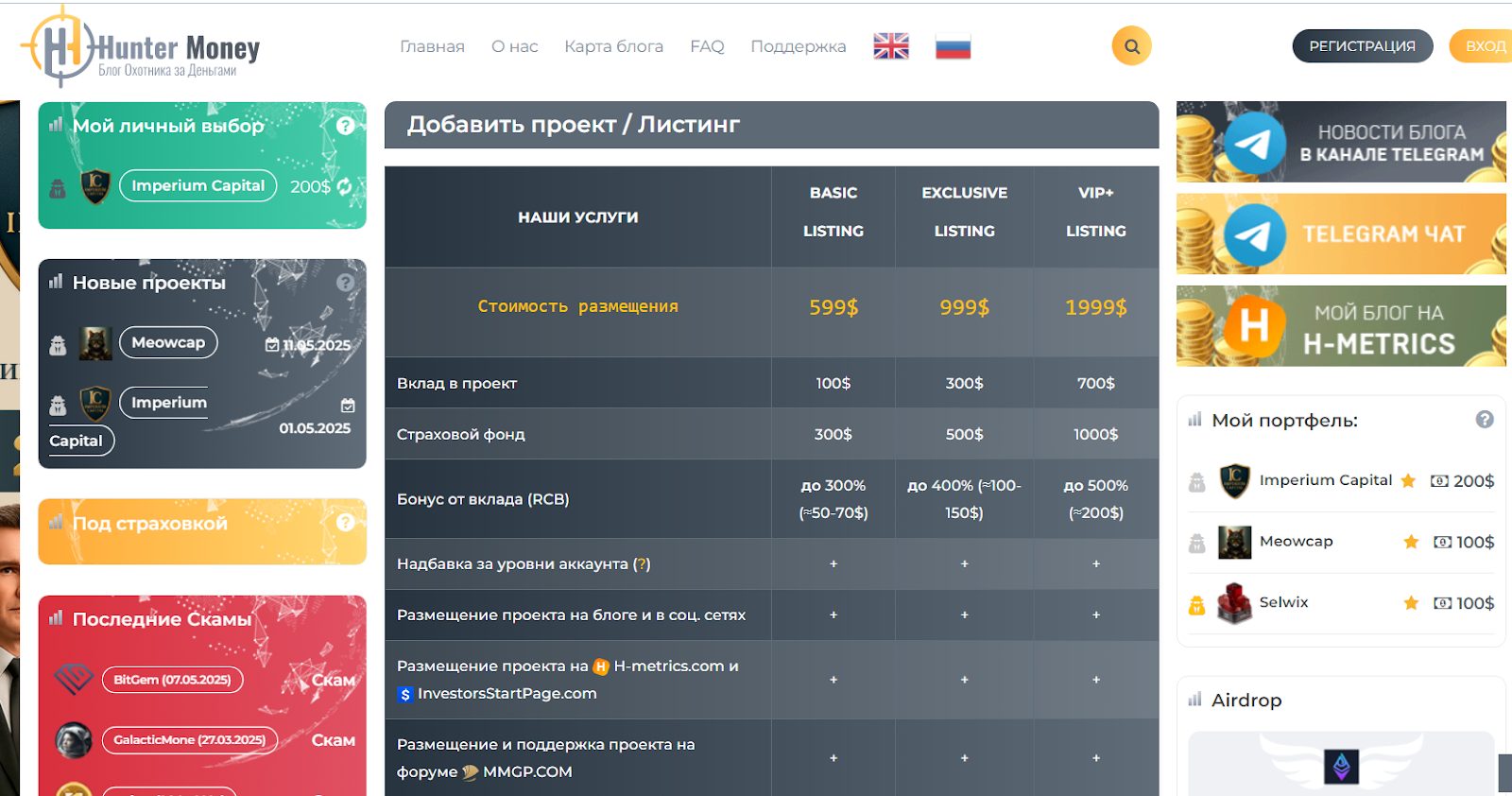Image resolution: width=1512 pixels, height=796 pixels.
Task: Open the Поддержка menu item
Action: [x=799, y=46]
